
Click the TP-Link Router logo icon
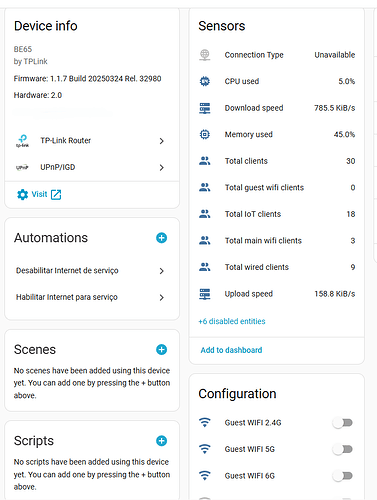point(22,141)
